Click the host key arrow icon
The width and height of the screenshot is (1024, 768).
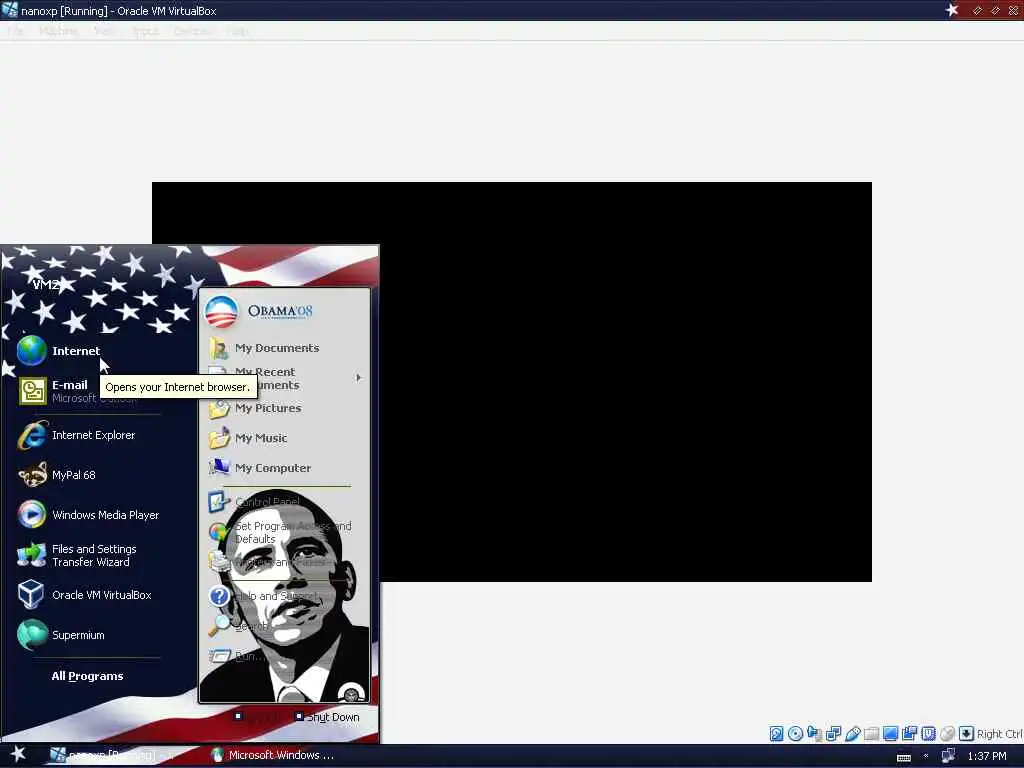[x=967, y=733]
